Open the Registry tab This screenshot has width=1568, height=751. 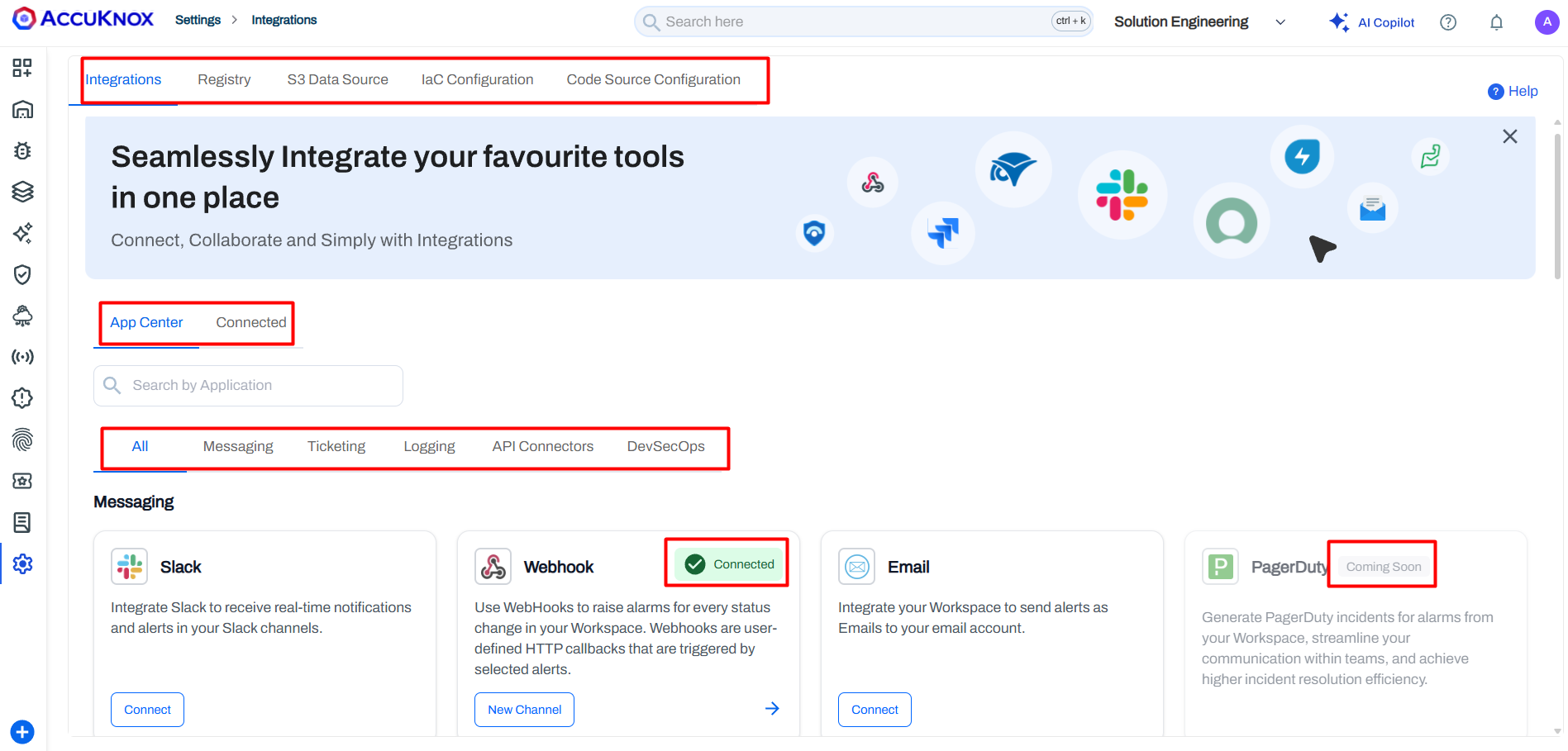click(x=224, y=78)
